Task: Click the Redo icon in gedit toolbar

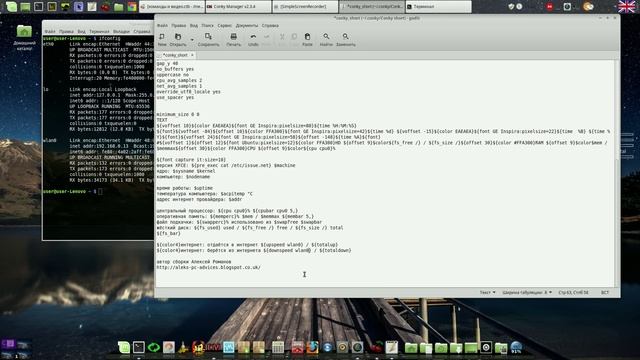Action: (x=267, y=37)
